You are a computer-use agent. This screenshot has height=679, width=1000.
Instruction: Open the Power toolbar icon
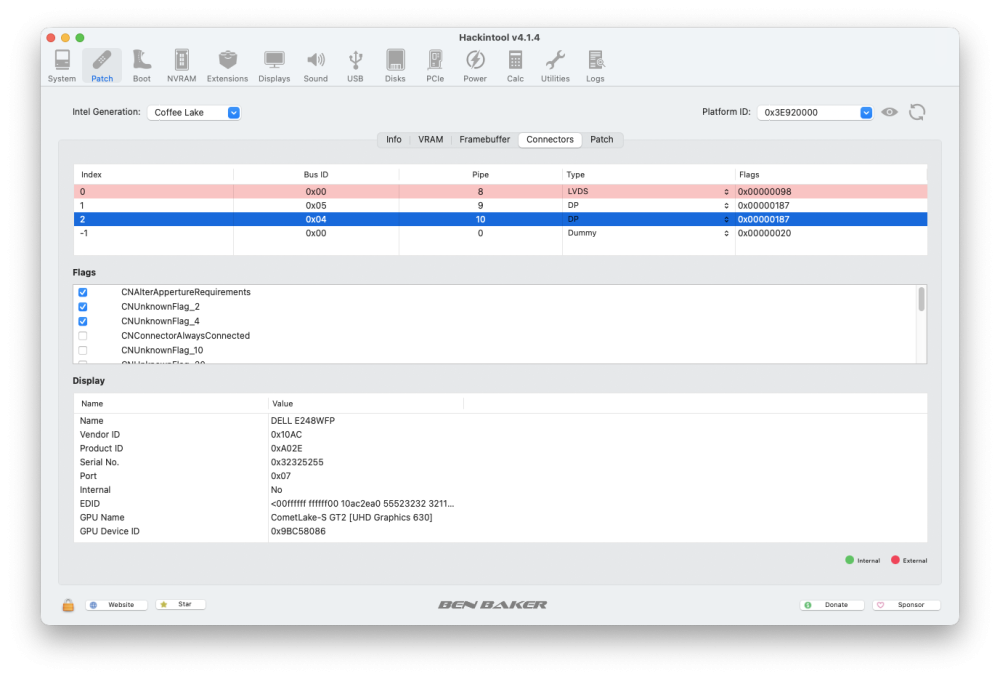475,66
